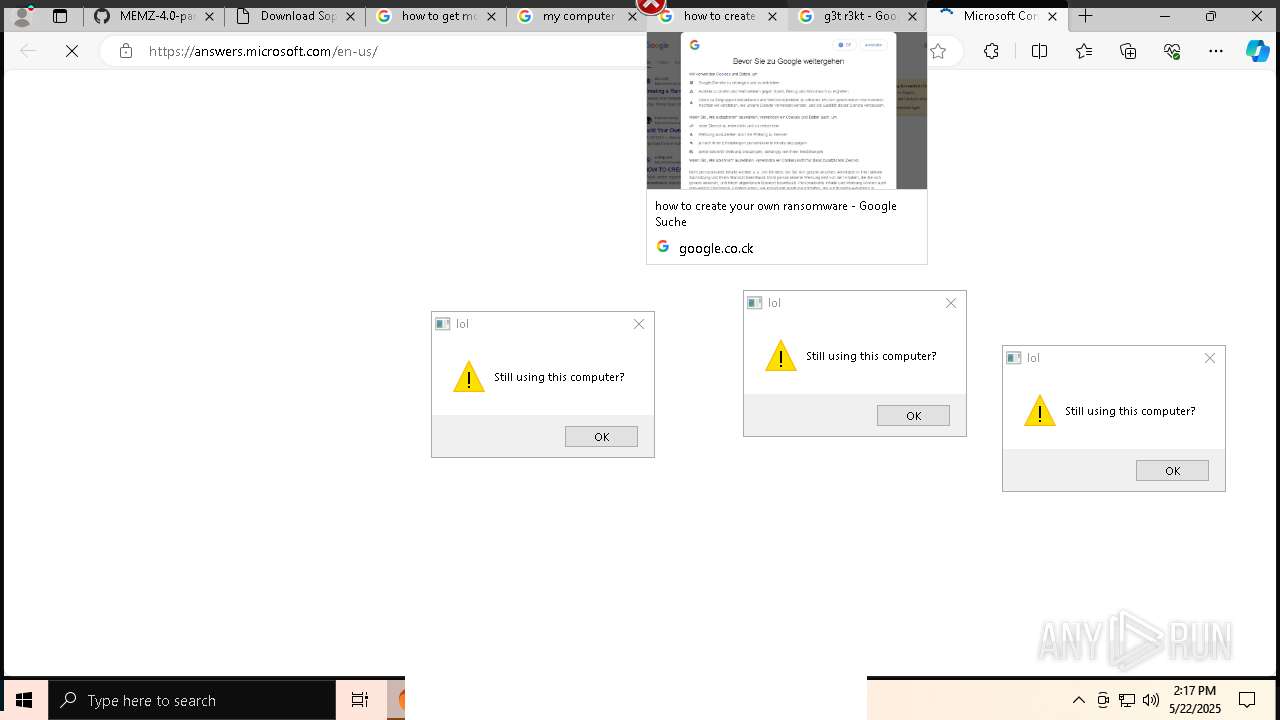
Task: Open the Extensions icon
Action: tap(991, 51)
